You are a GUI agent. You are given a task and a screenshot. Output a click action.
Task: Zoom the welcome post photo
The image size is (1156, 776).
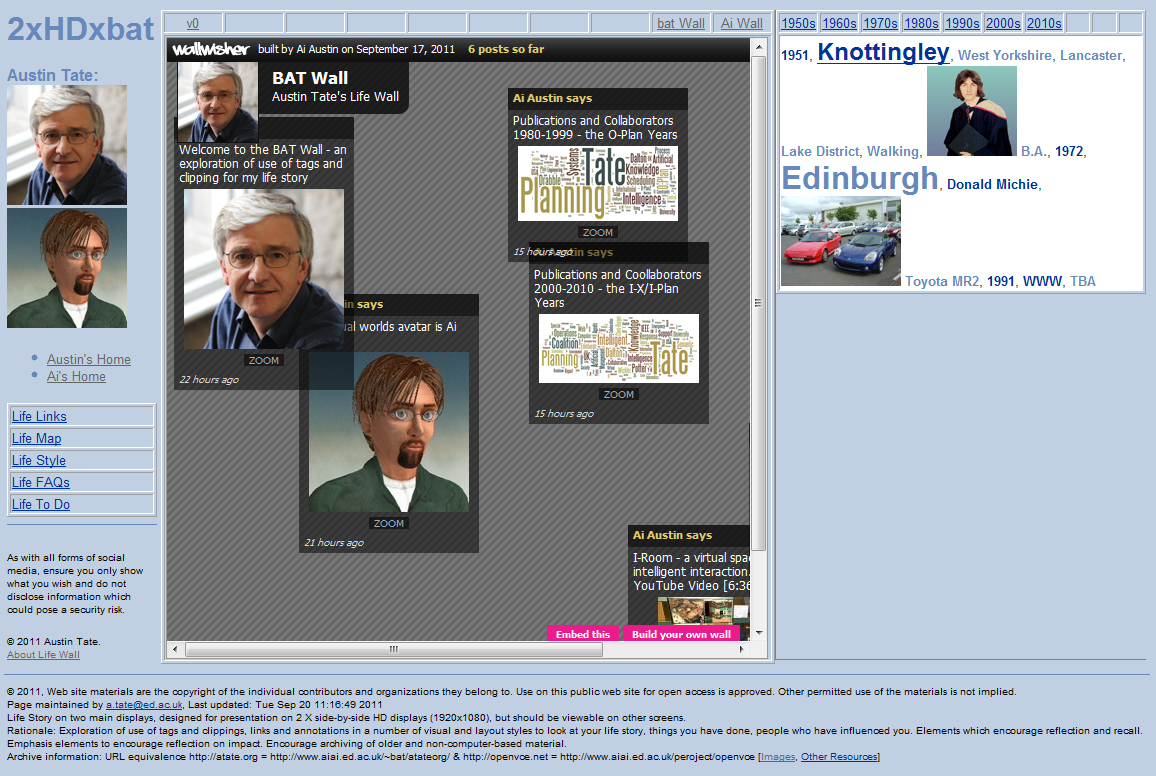coord(264,360)
